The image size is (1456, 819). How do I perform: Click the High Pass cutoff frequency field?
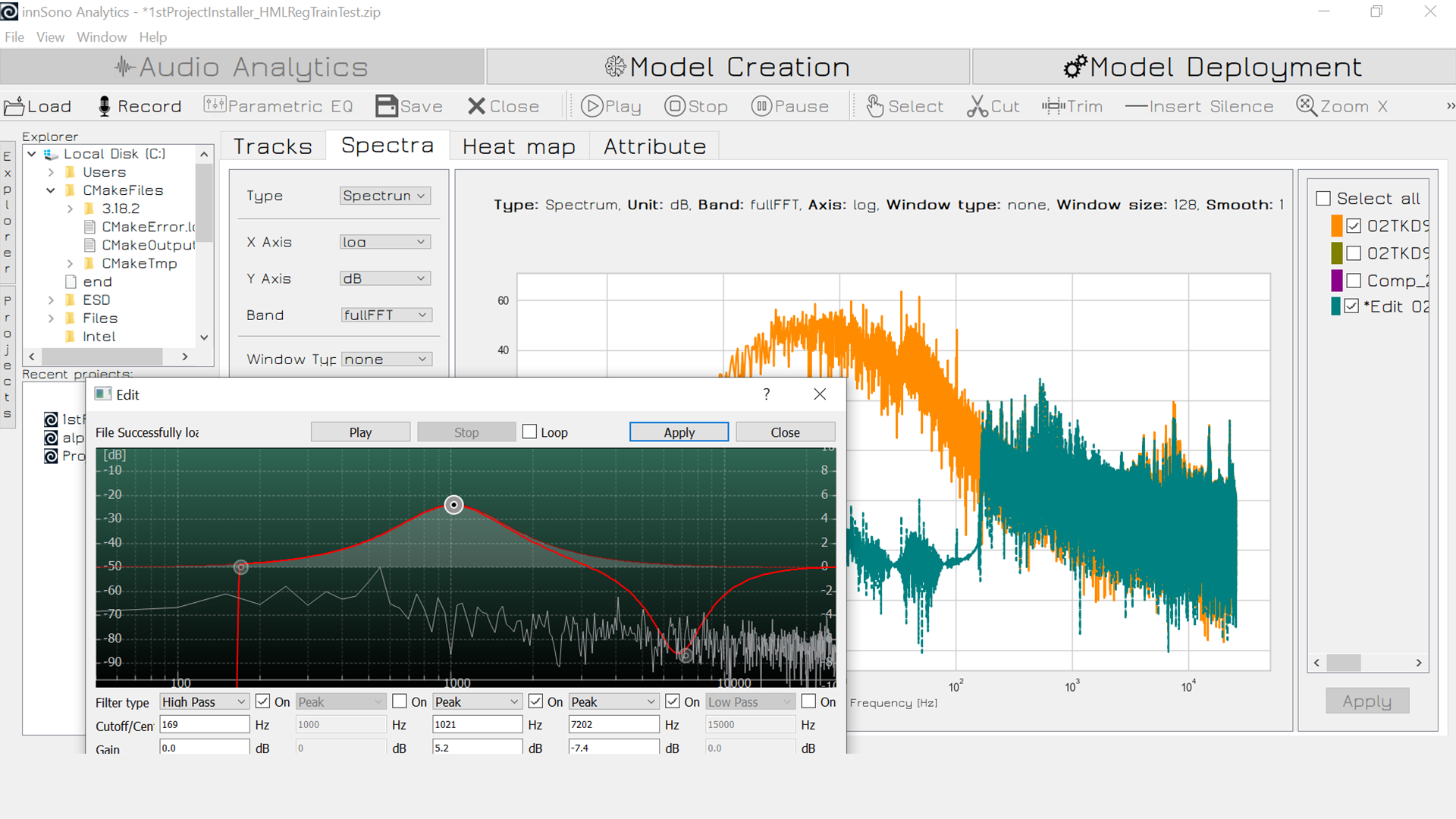pos(204,724)
